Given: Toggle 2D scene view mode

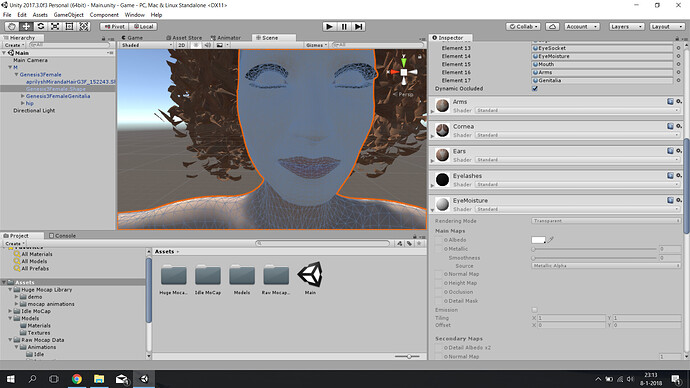Looking at the screenshot, I should tap(181, 45).
